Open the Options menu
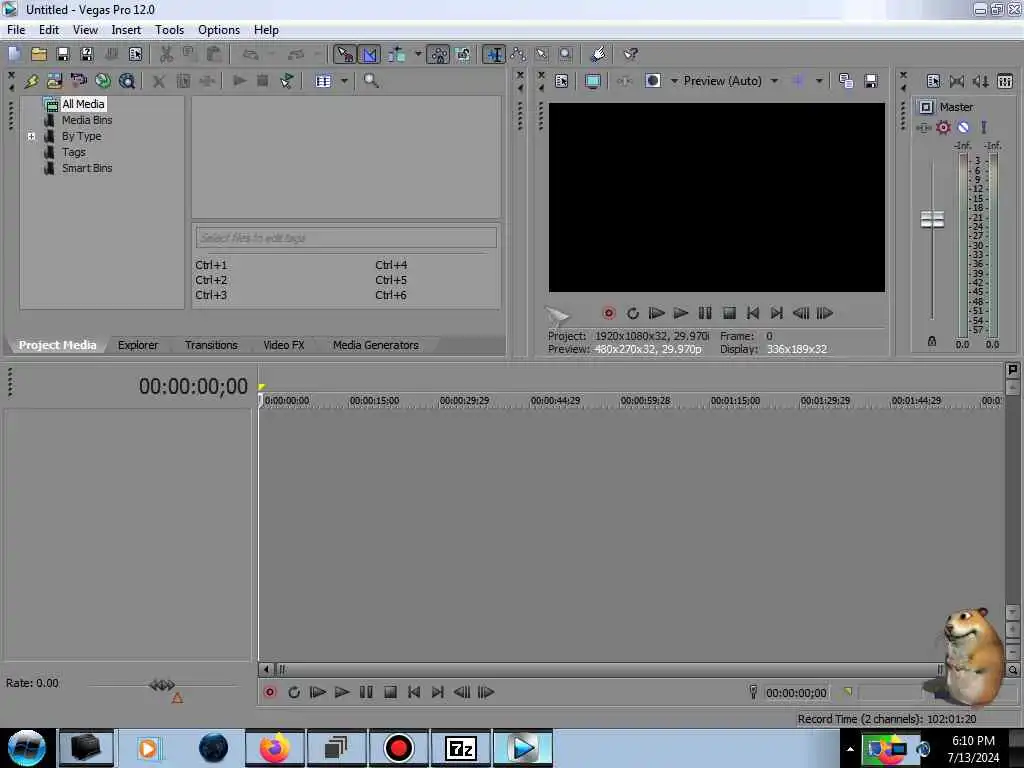Image resolution: width=1024 pixels, height=768 pixels. point(219,30)
